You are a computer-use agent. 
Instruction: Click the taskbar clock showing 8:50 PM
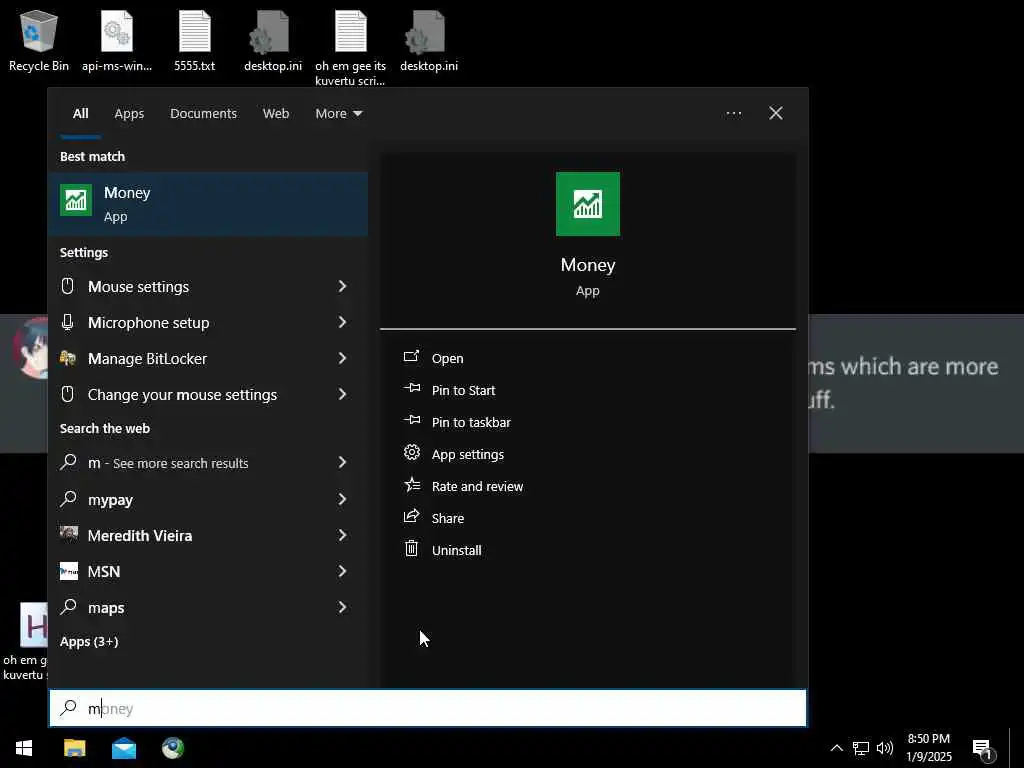[x=929, y=748]
